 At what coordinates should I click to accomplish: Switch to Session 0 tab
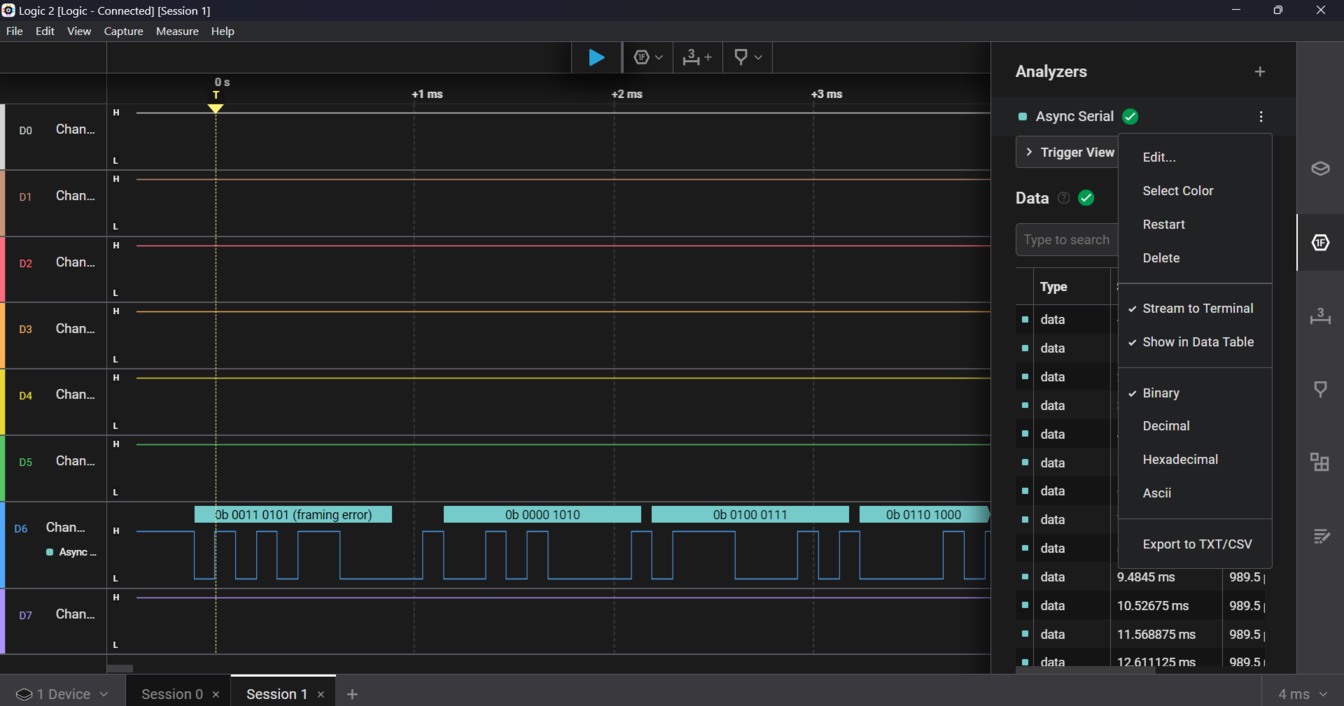(x=172, y=694)
